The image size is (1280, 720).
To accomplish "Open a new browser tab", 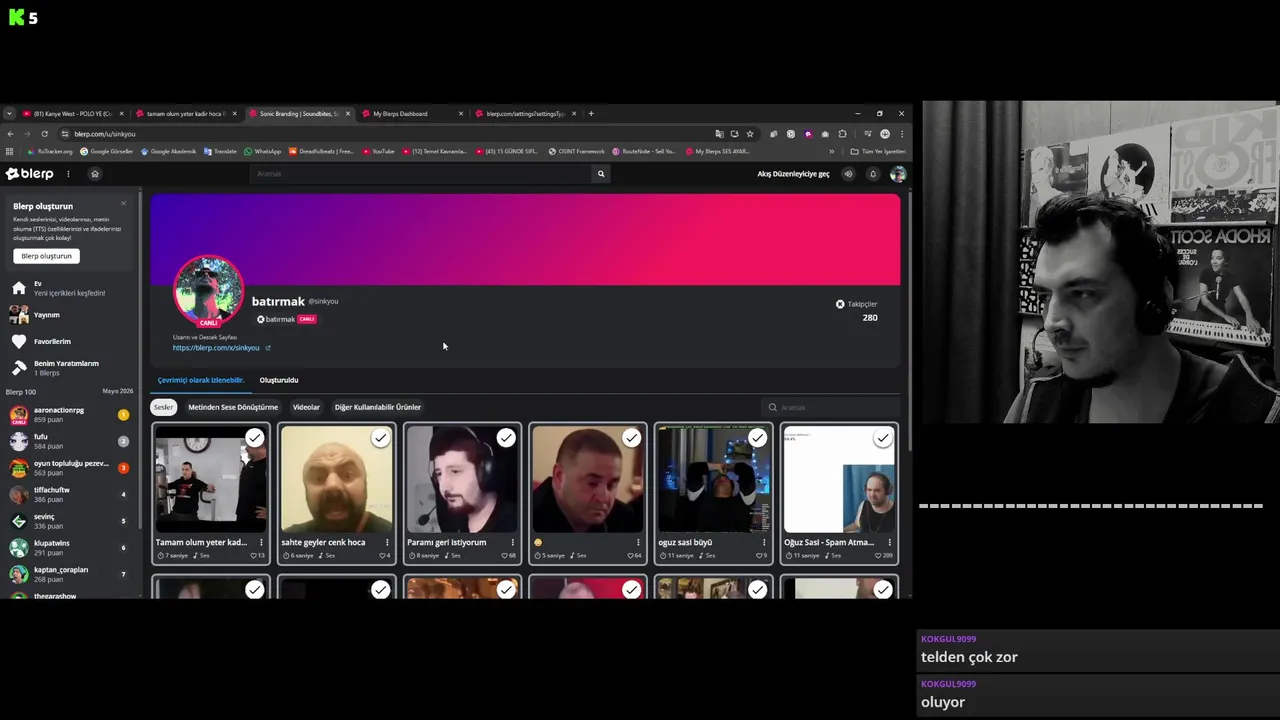I will [591, 114].
